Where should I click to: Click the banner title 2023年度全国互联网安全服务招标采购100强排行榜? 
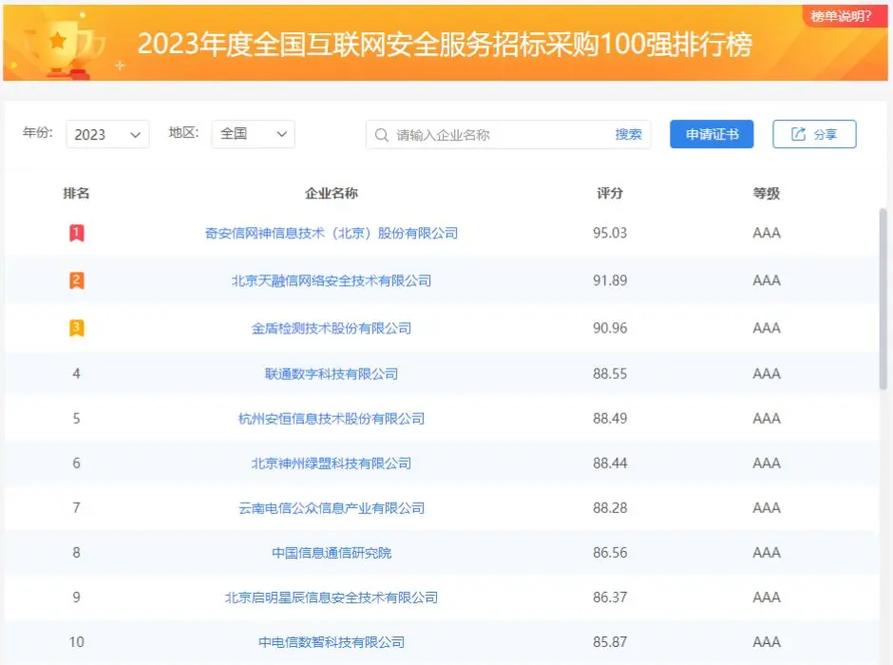click(x=445, y=44)
